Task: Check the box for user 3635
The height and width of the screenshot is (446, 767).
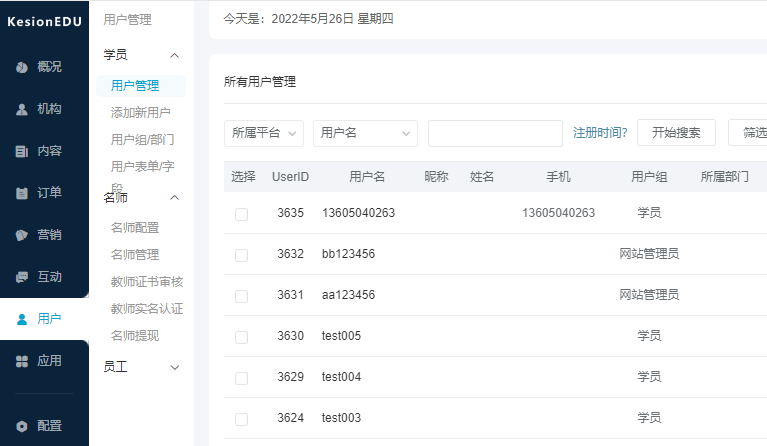Action: point(241,214)
